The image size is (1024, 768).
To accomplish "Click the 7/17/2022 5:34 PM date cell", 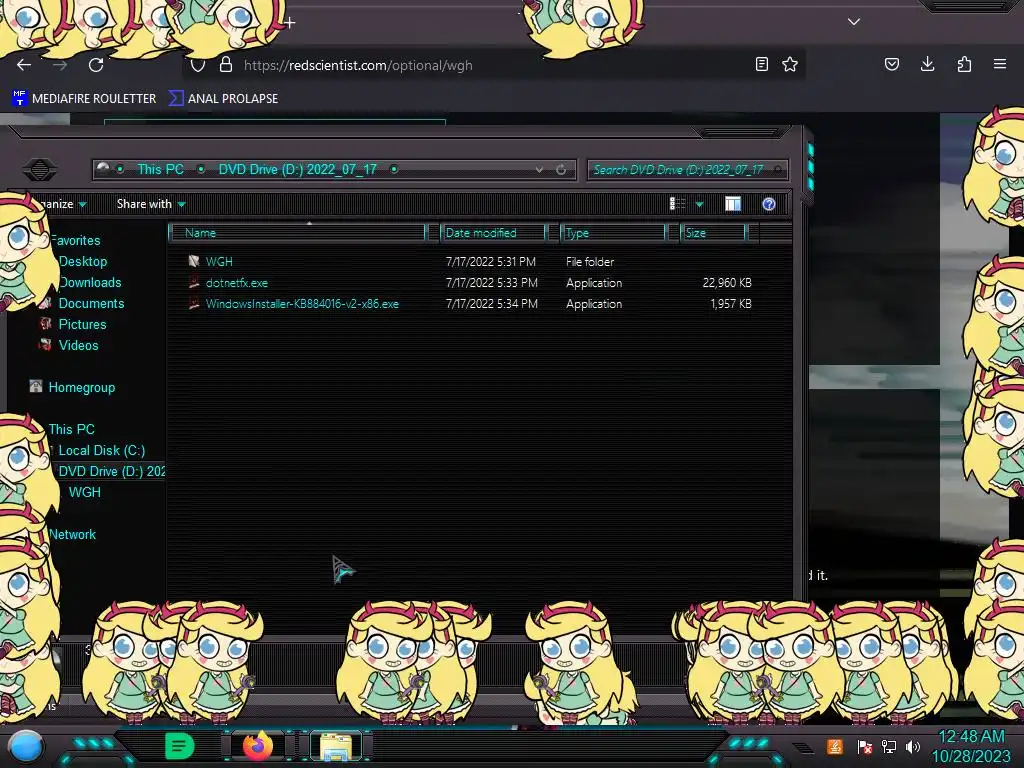I will pyautogui.click(x=492, y=304).
